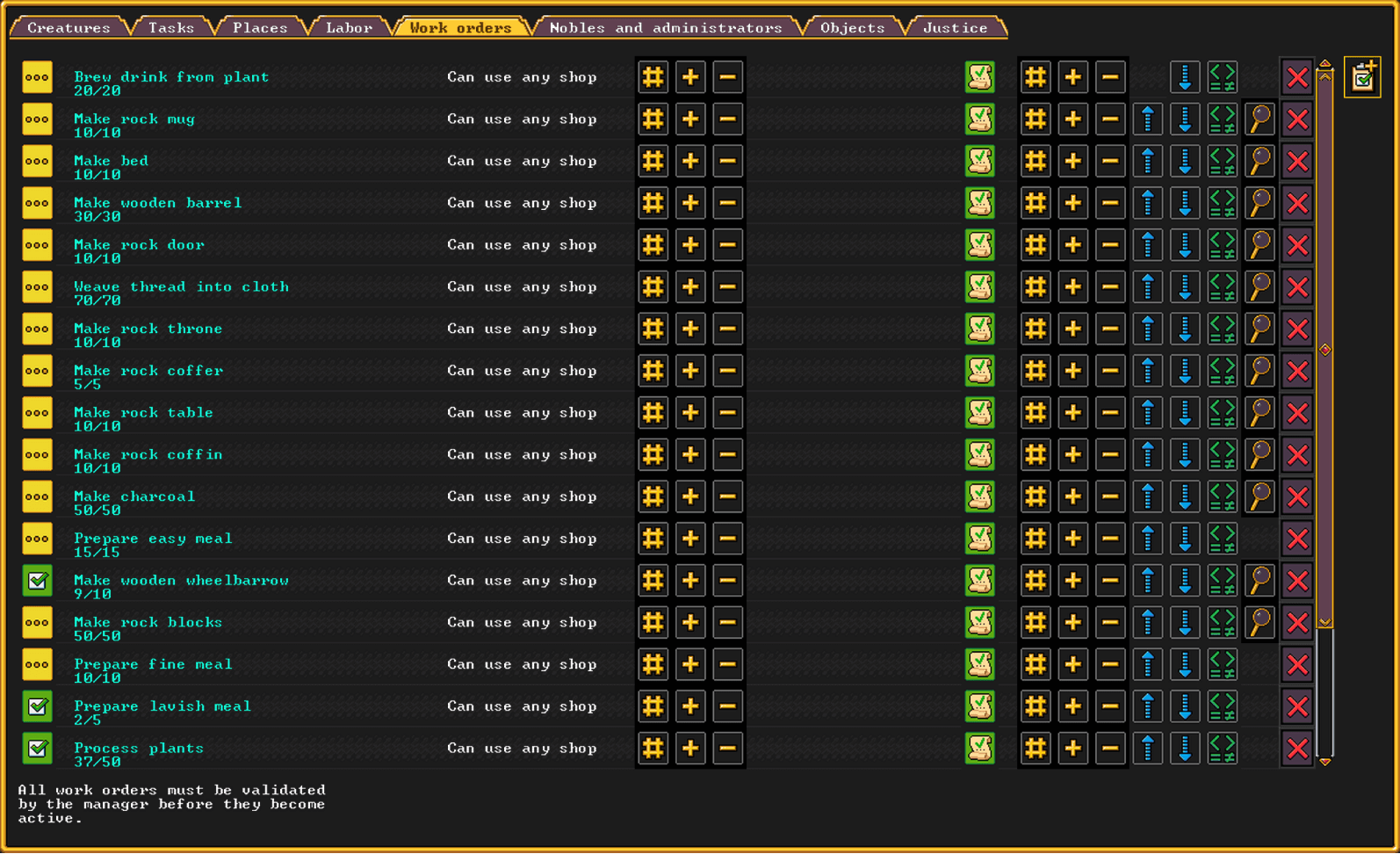Screen dimensions: 1400x854
Task: Inspect material details for Make rock door
Action: tap(1259, 245)
